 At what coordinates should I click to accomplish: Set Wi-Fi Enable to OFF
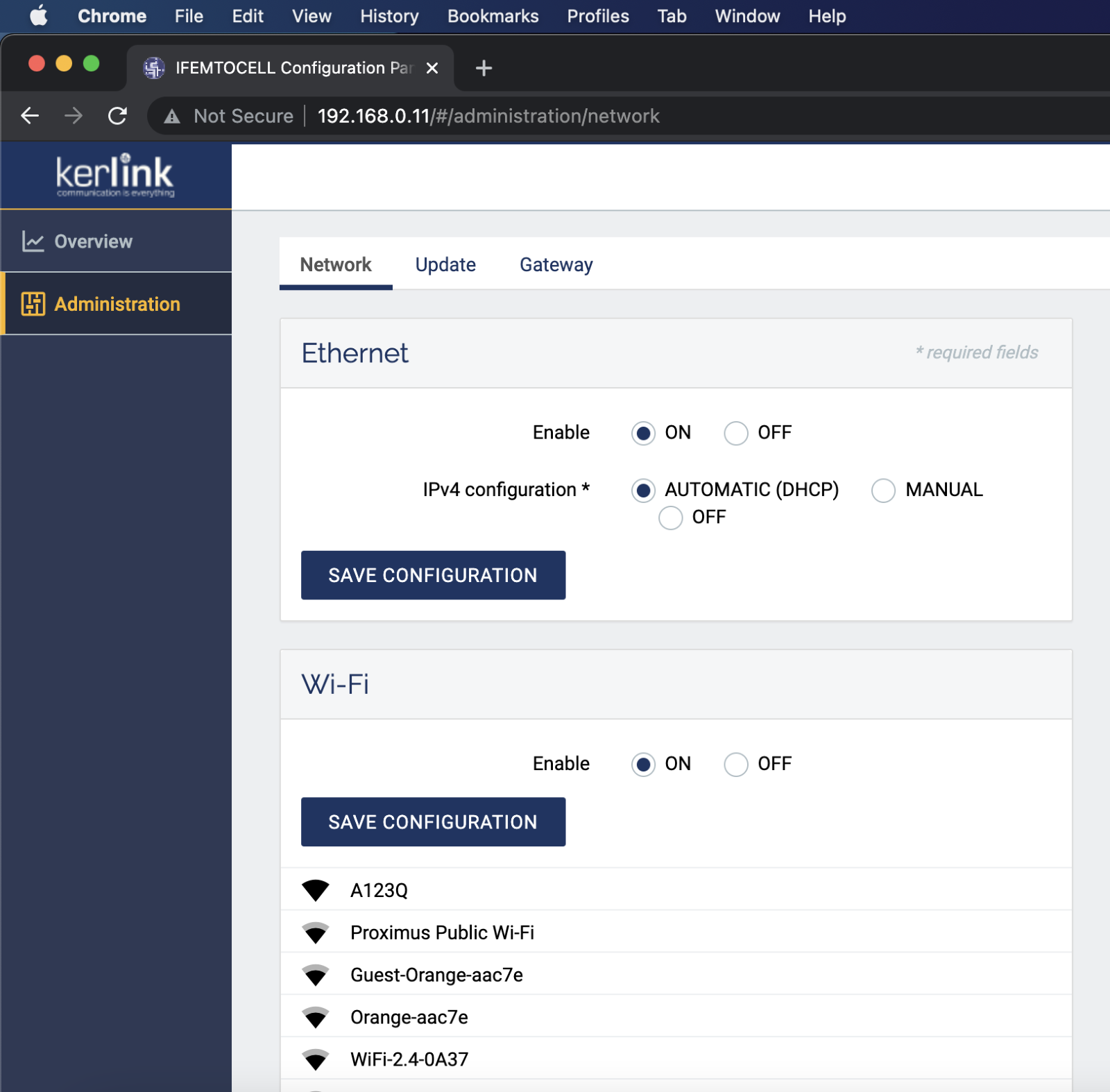point(736,765)
